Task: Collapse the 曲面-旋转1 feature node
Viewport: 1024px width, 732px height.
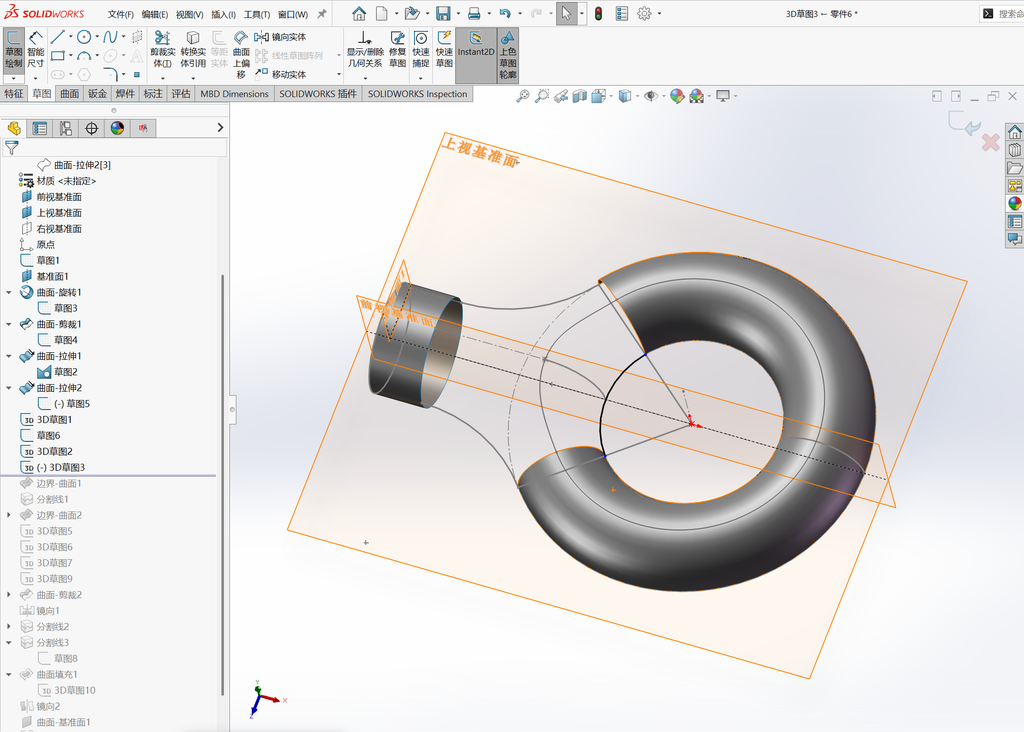Action: tap(8, 293)
